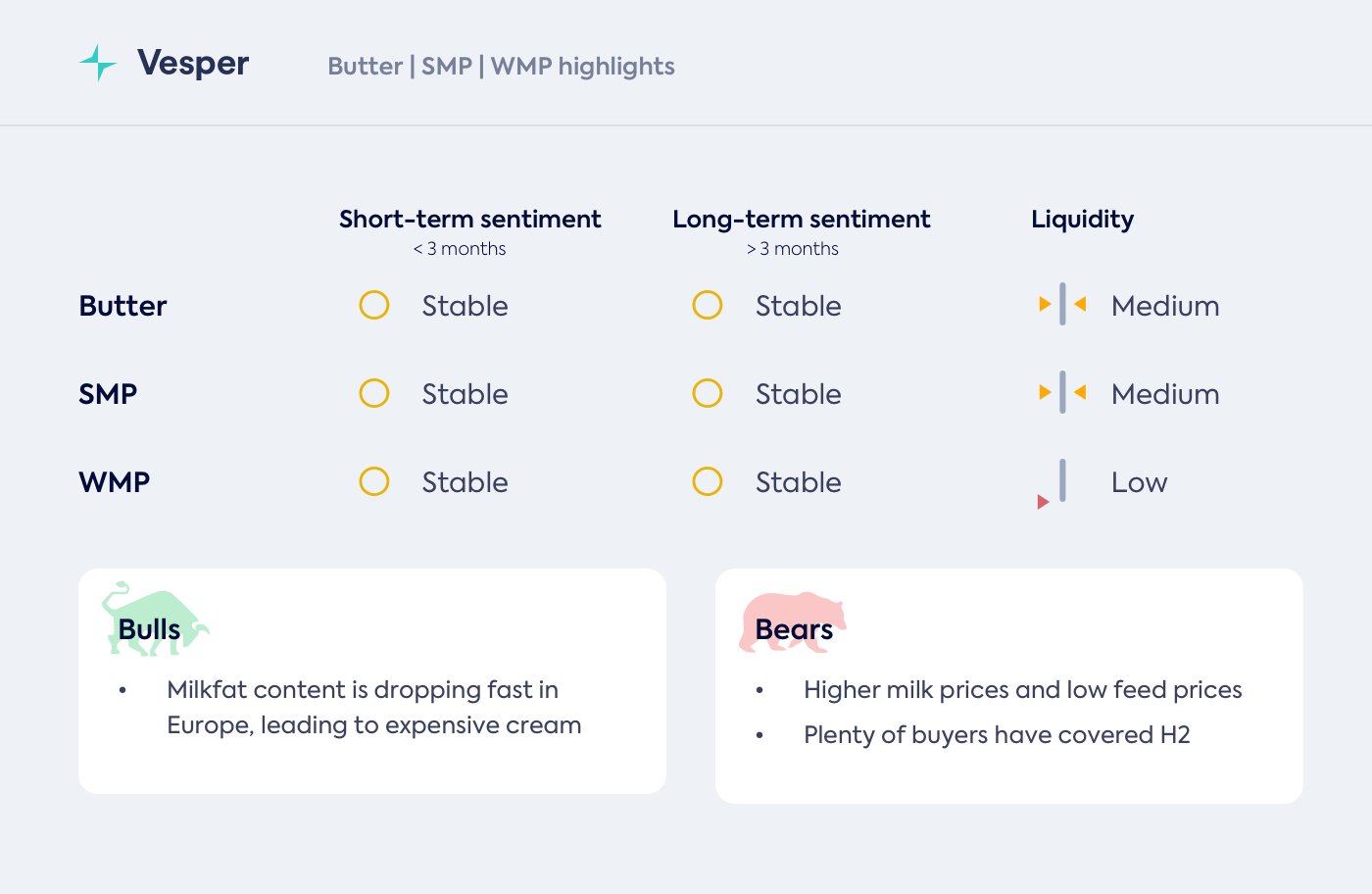Click SMP's medium liquidity indicator icon

1062,393
